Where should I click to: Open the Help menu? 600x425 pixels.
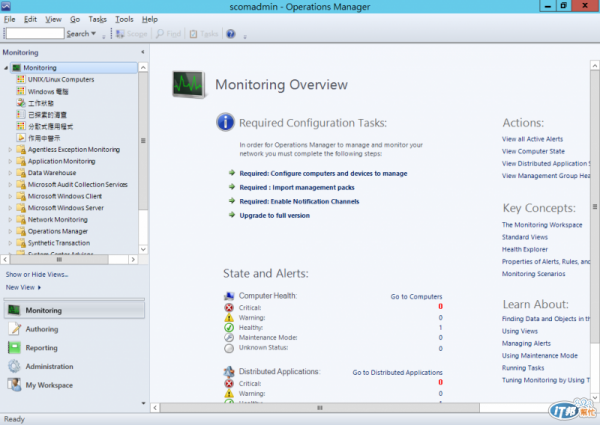point(150,19)
